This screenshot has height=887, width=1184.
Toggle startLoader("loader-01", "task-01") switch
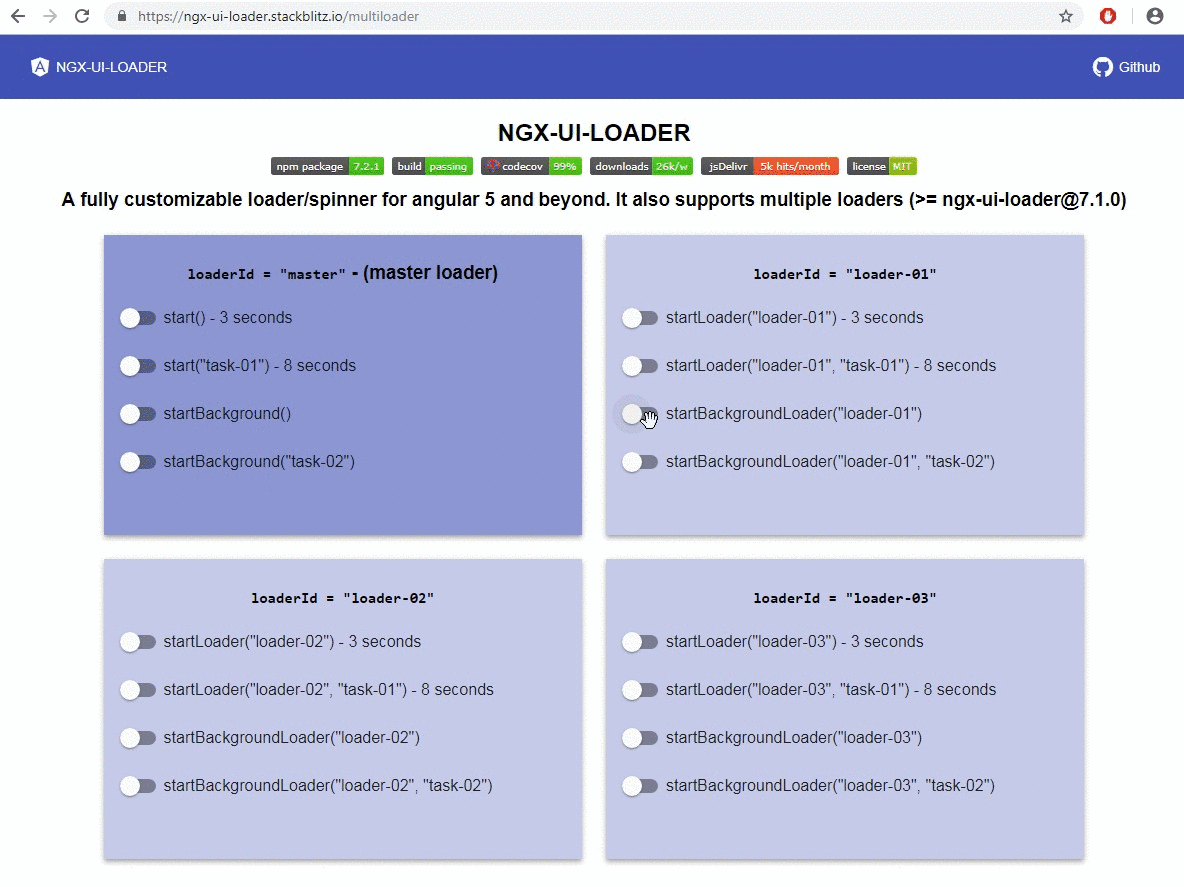[640, 366]
